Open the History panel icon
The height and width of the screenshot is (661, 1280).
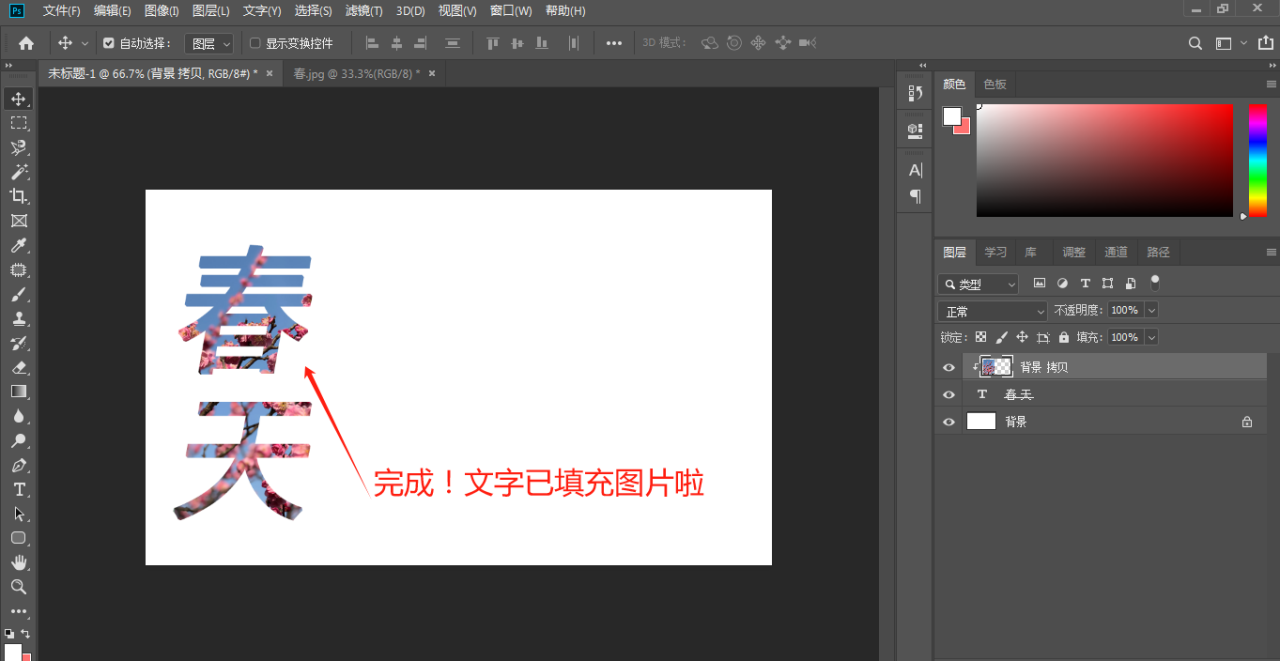[x=915, y=93]
